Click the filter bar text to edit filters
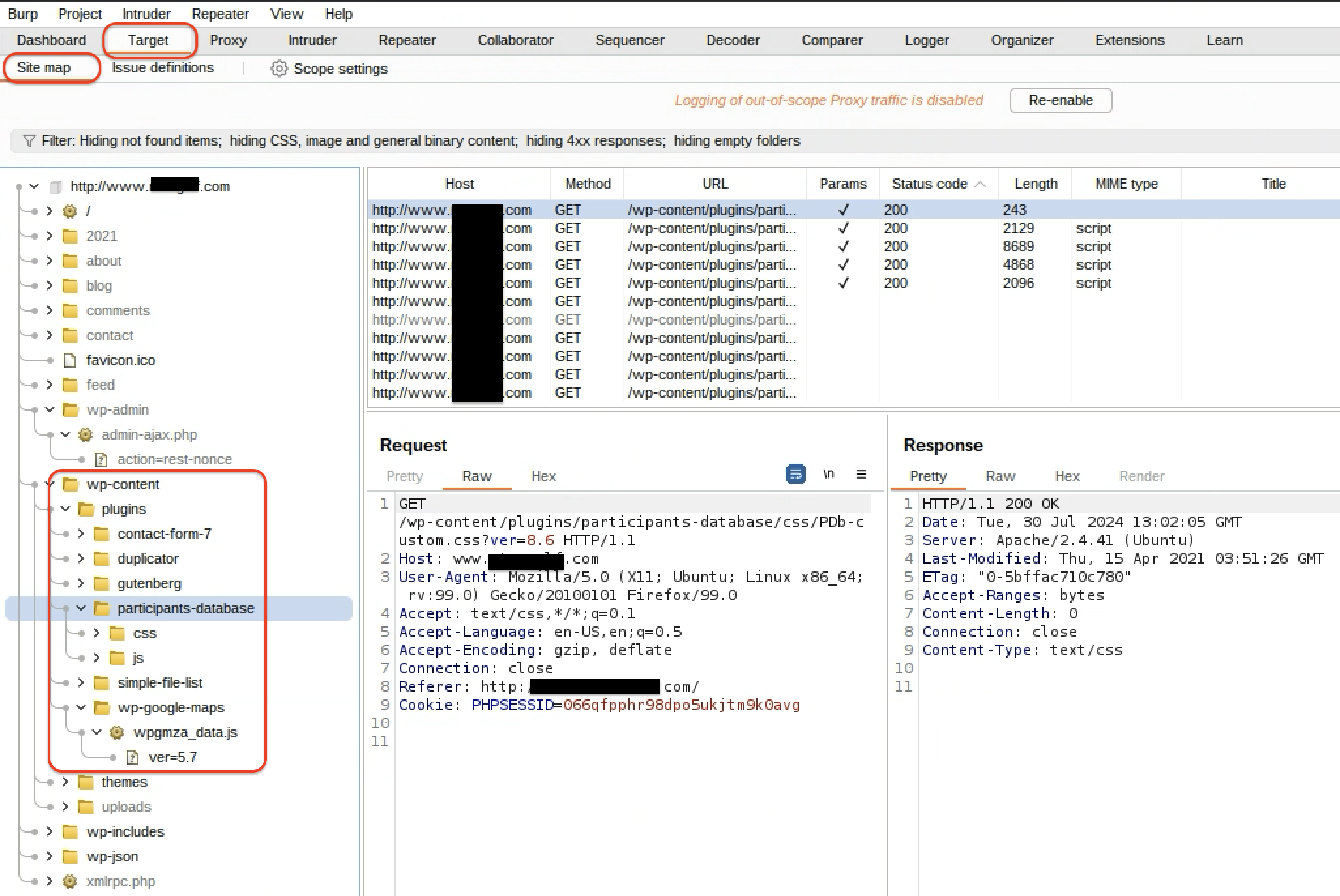 pos(421,141)
